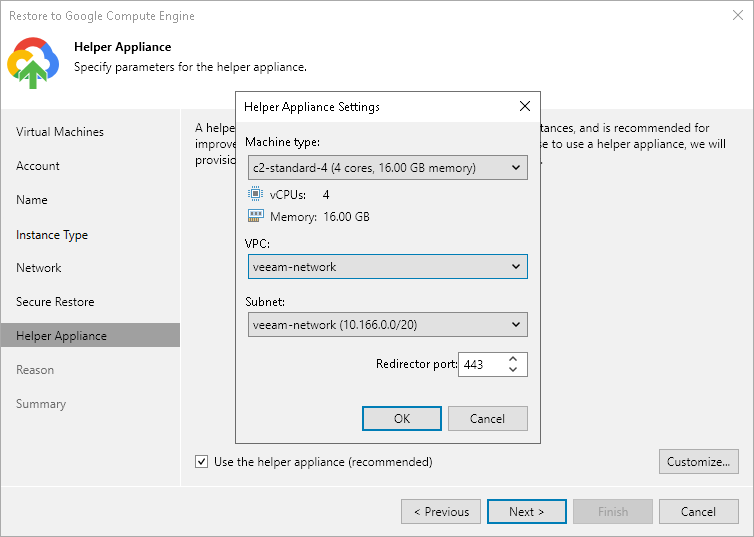Go to the Network wizard step
The width and height of the screenshot is (754, 537).
click(38, 268)
